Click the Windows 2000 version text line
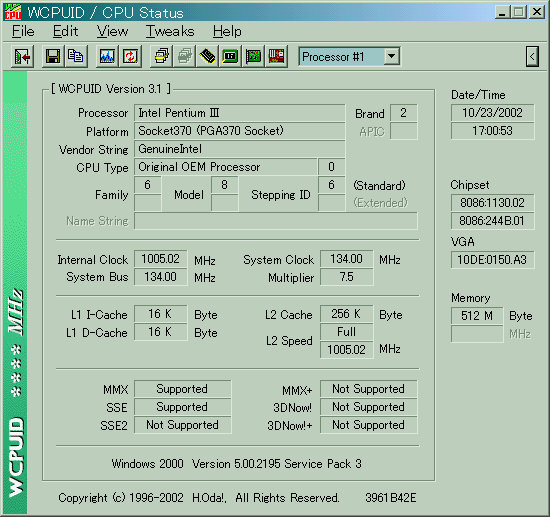This screenshot has width=550, height=517. 236,464
